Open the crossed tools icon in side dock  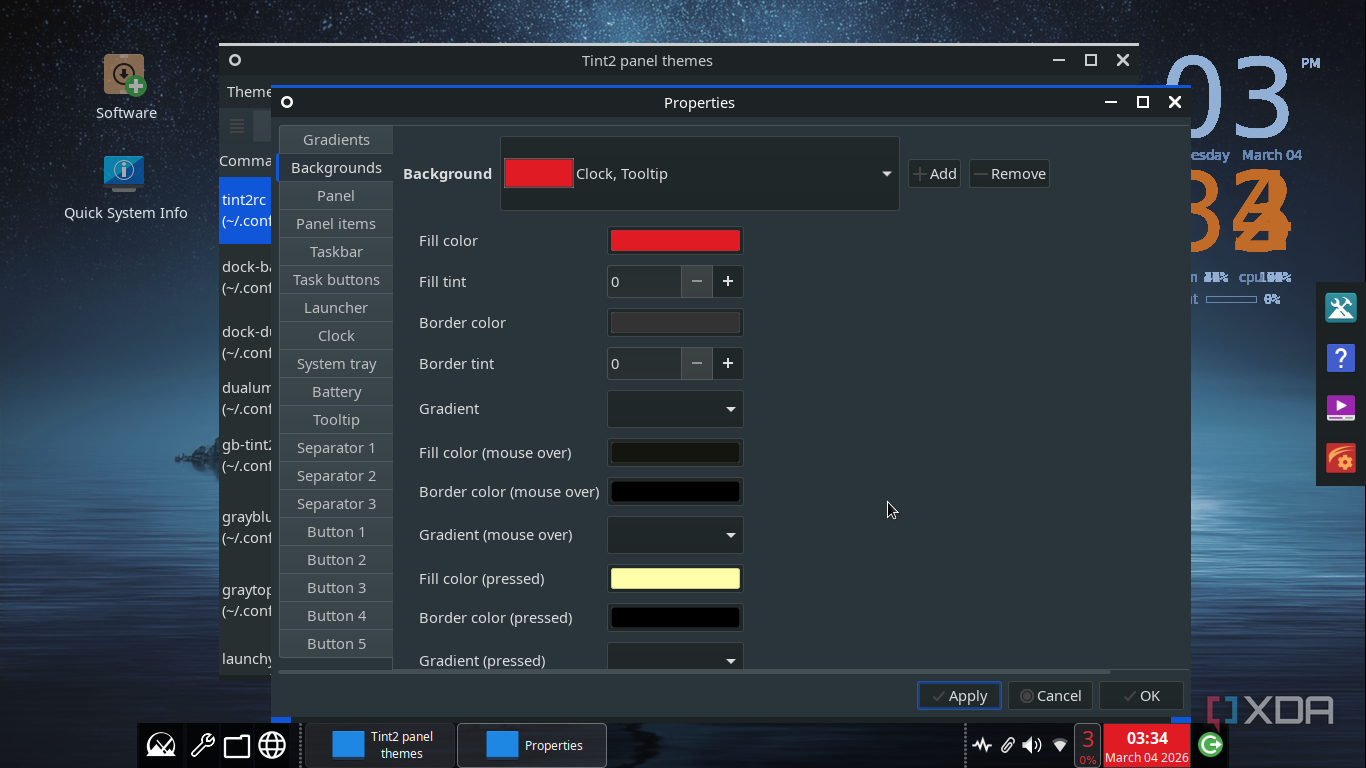(1341, 307)
